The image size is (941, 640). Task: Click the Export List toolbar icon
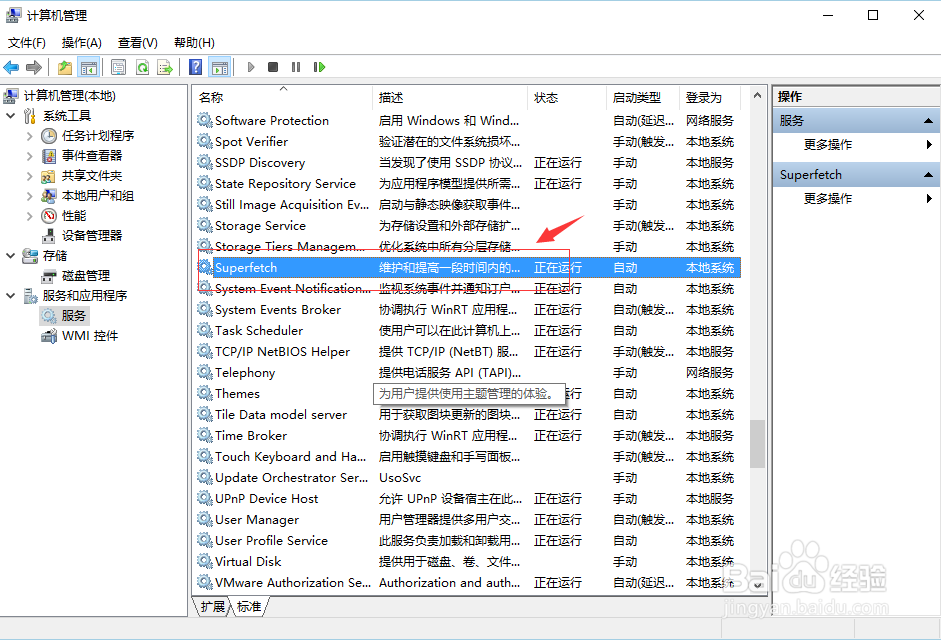point(166,67)
